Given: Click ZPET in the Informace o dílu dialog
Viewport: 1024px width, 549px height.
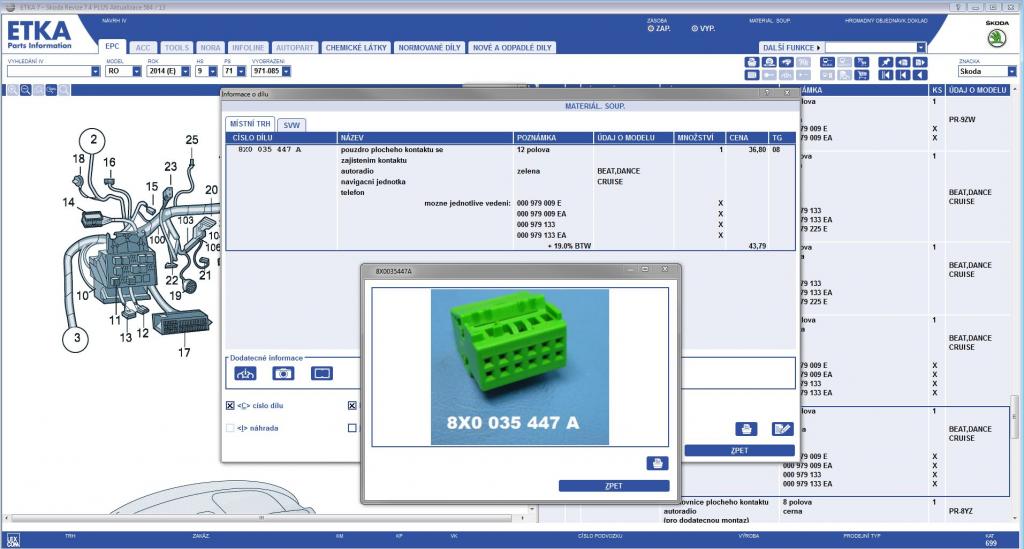Looking at the screenshot, I should coord(739,450).
